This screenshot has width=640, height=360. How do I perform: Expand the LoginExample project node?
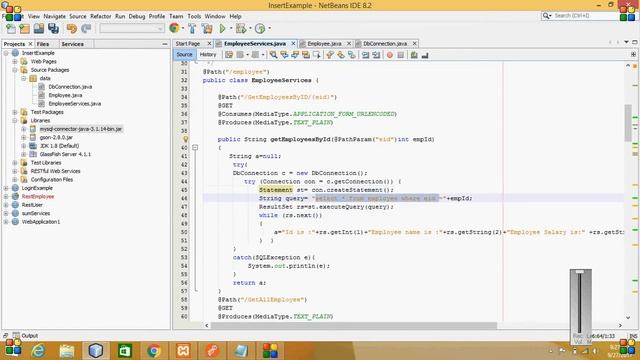tap(6, 188)
